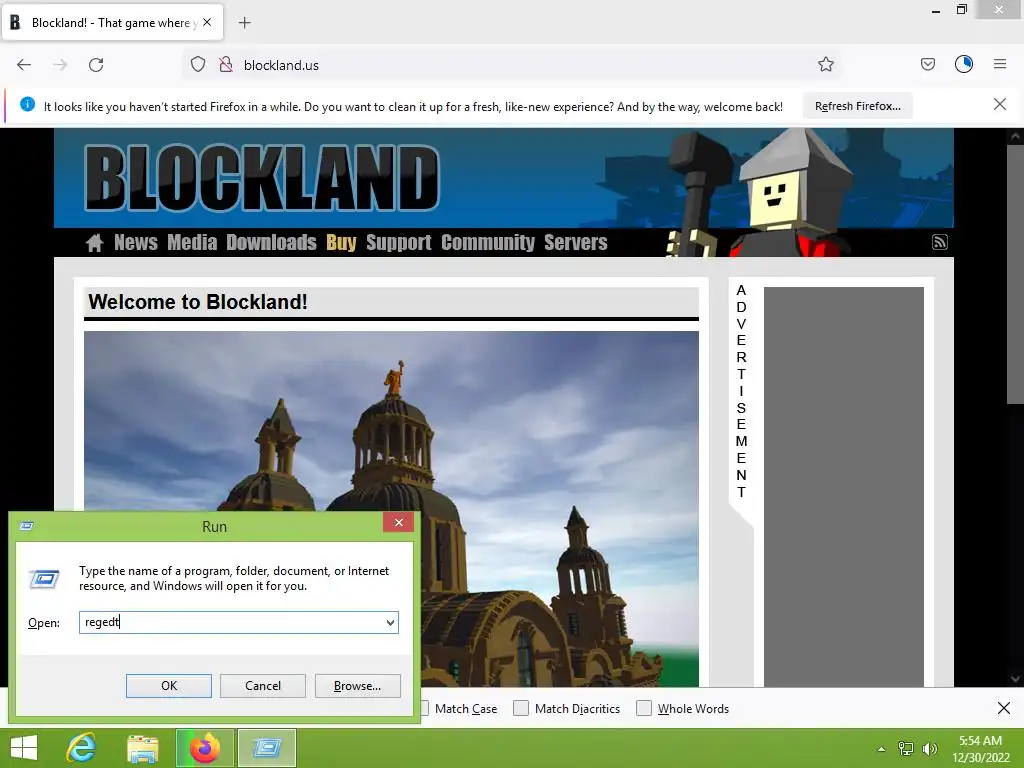Enable the Whole Words checkbox
The height and width of the screenshot is (768, 1024).
(x=644, y=708)
